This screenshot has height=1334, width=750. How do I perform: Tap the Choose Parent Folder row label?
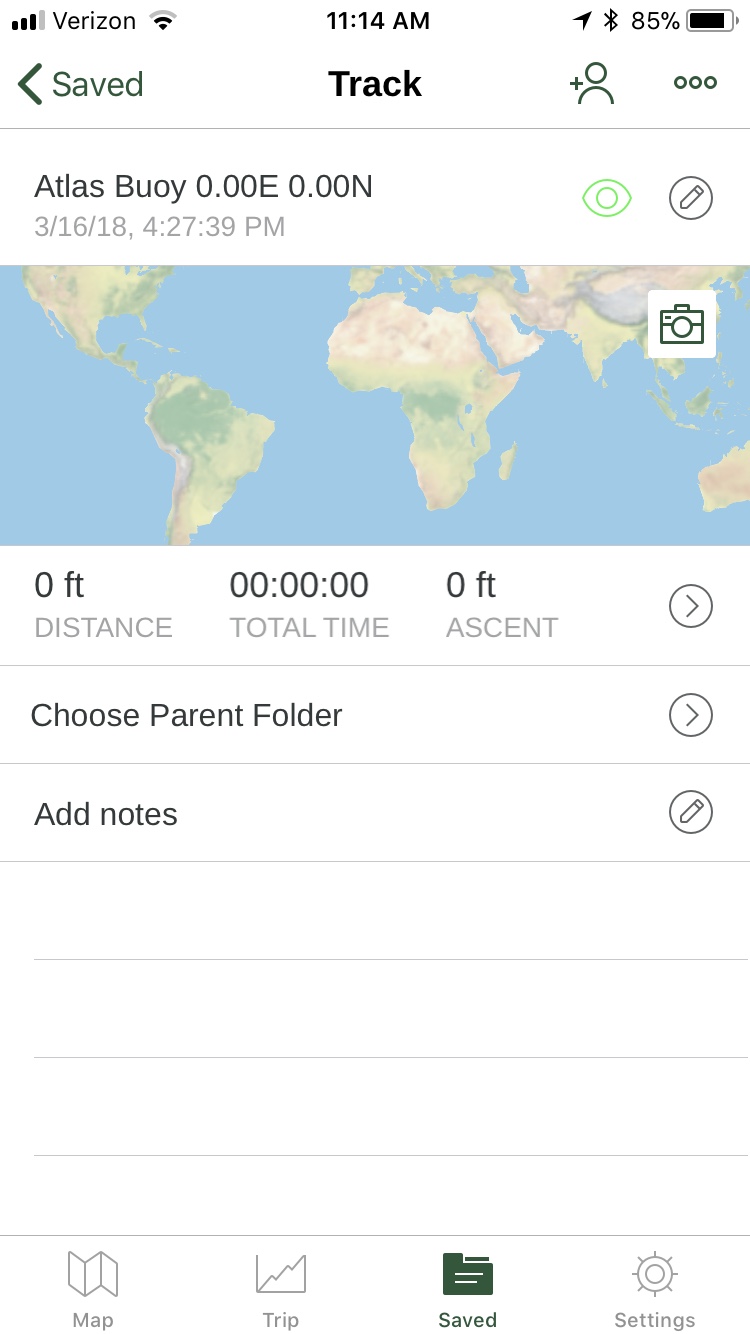[187, 715]
